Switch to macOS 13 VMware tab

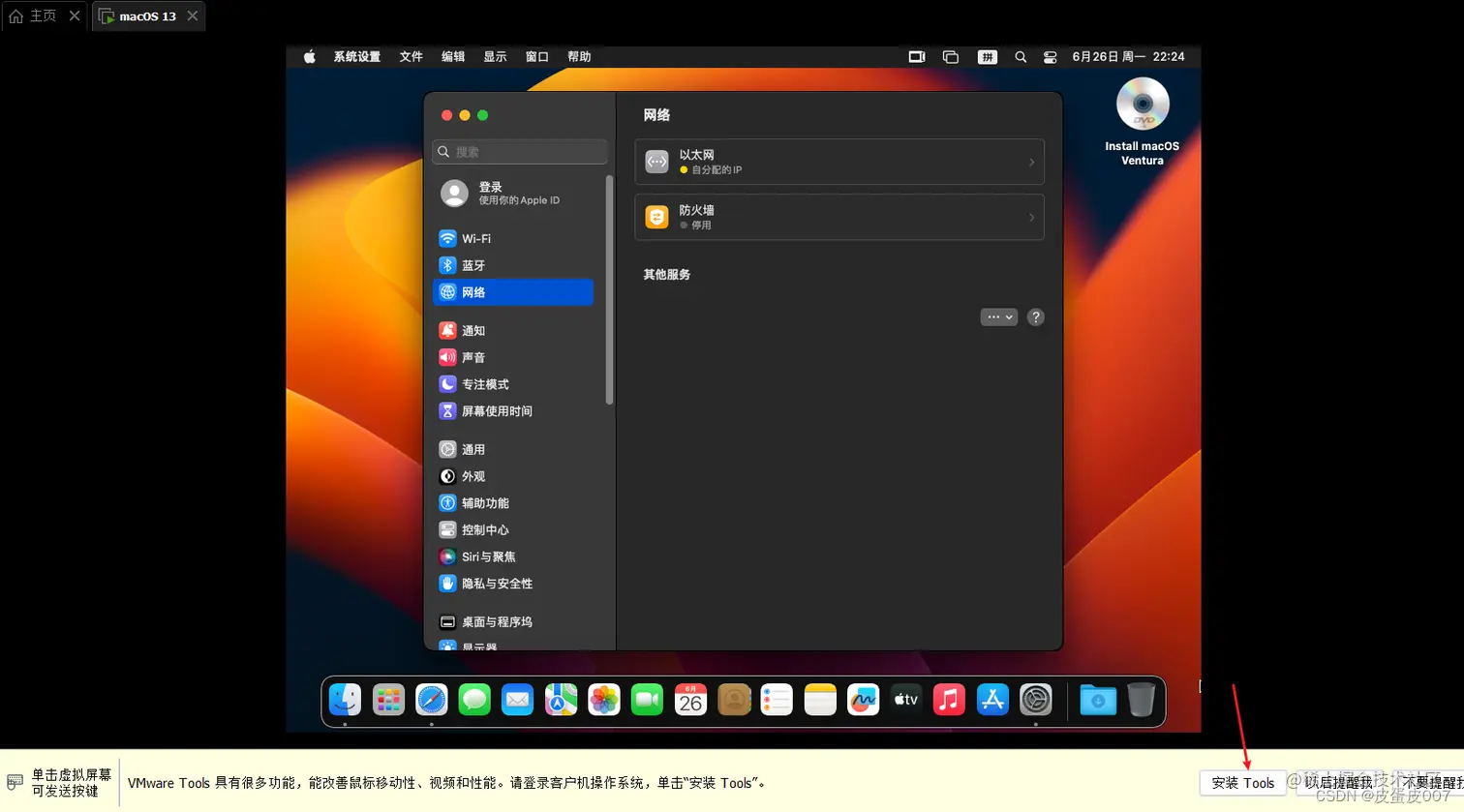click(148, 16)
